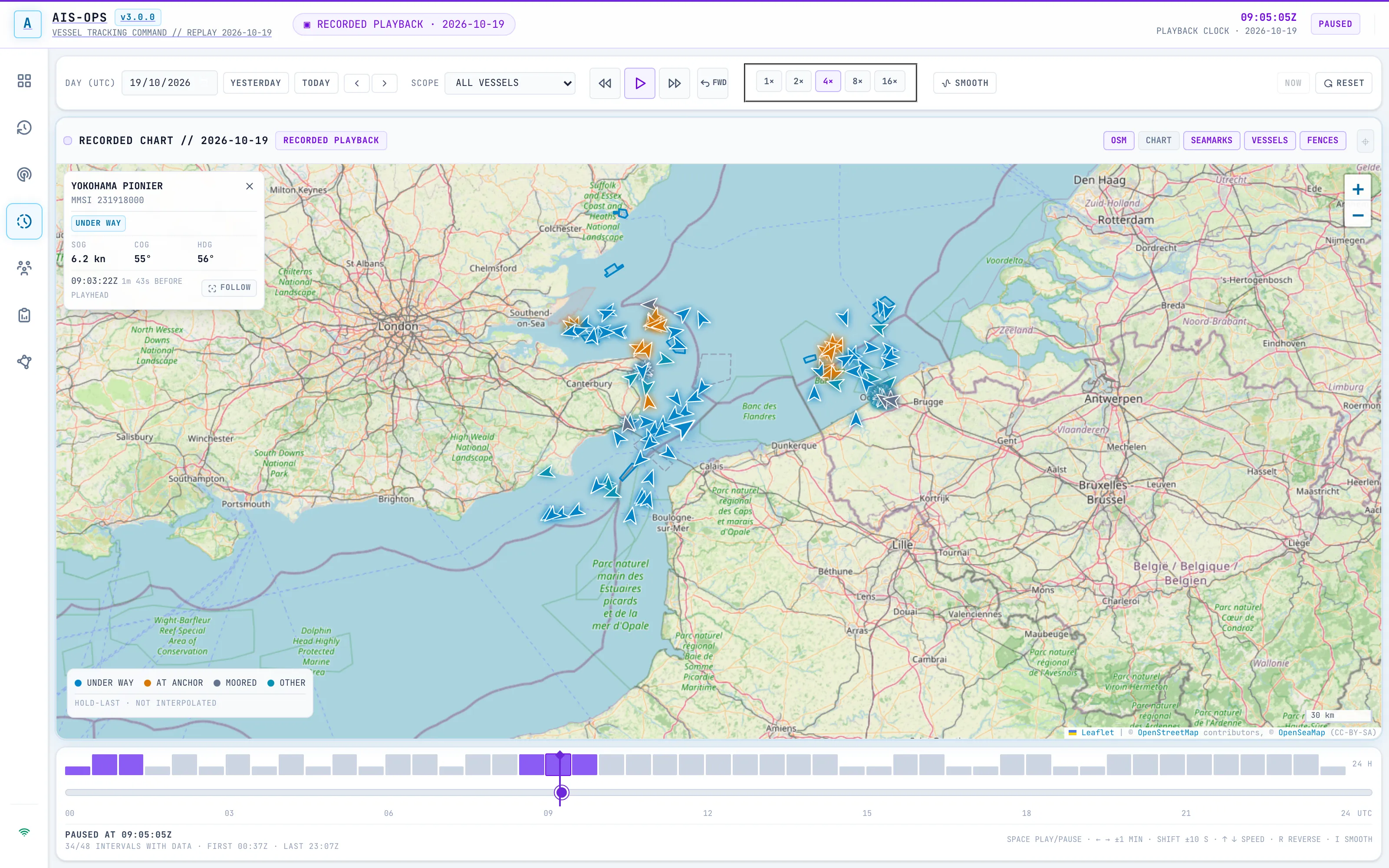Zoom out the map with minus
This screenshot has height=868, width=1389.
click(1357, 215)
